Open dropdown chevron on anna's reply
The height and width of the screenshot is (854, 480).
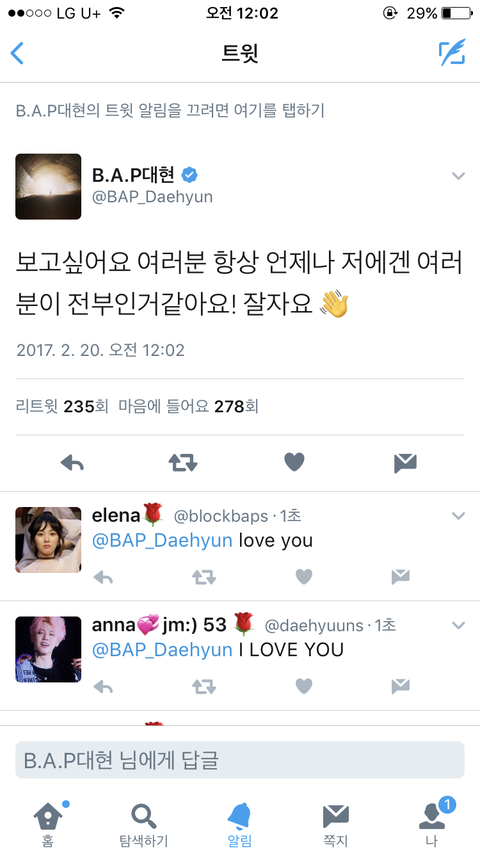click(x=459, y=625)
